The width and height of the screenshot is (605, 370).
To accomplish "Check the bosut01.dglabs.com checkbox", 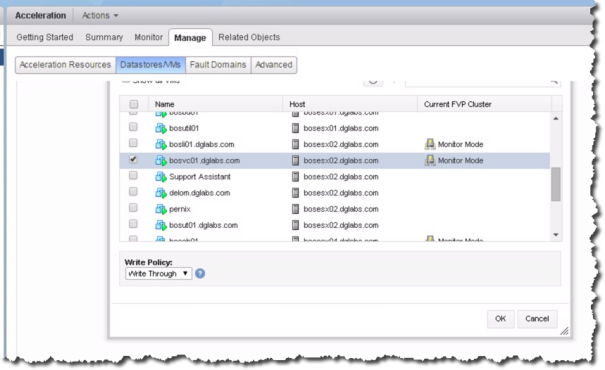I will (x=133, y=224).
